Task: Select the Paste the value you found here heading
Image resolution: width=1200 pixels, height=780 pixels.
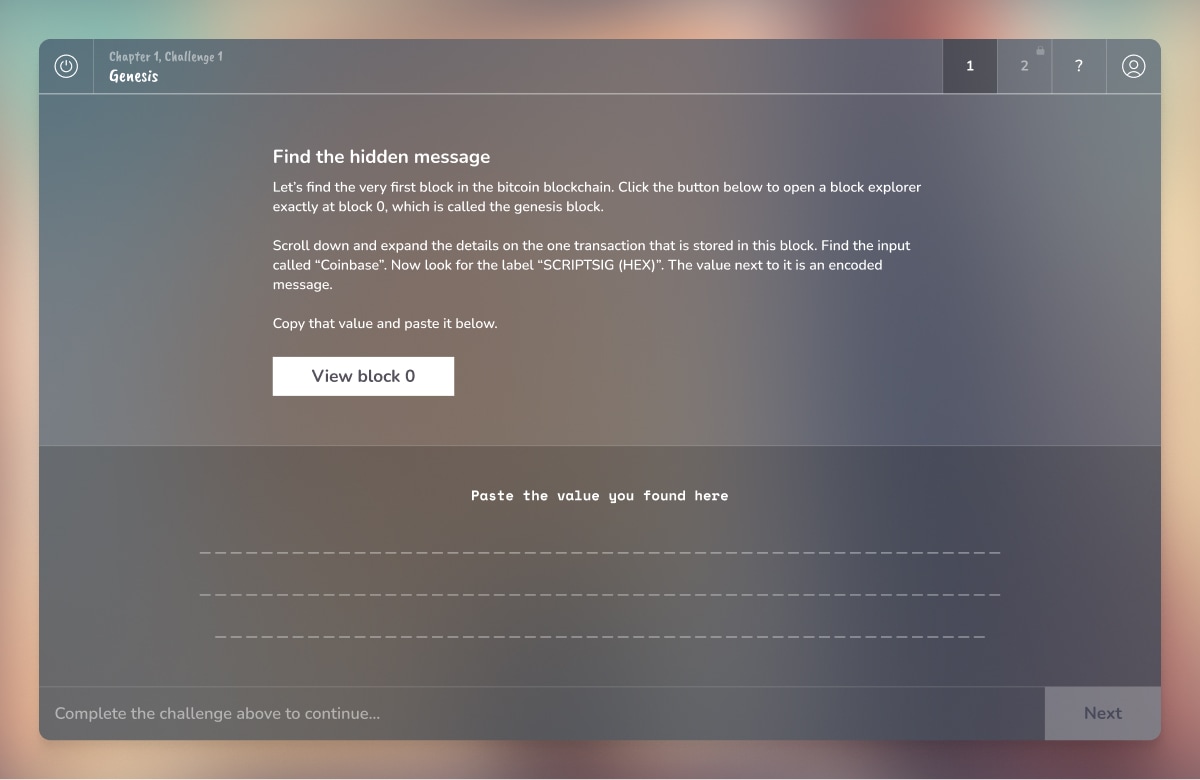Action: 600,495
